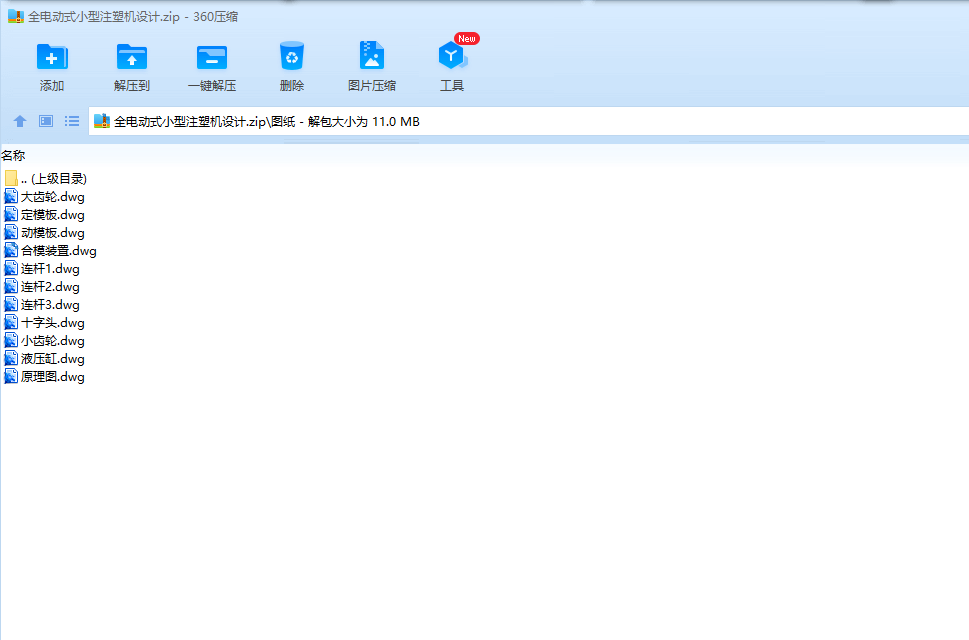Click the dwg icon beside 十字头.dwg
969x640 pixels.
click(x=11, y=322)
